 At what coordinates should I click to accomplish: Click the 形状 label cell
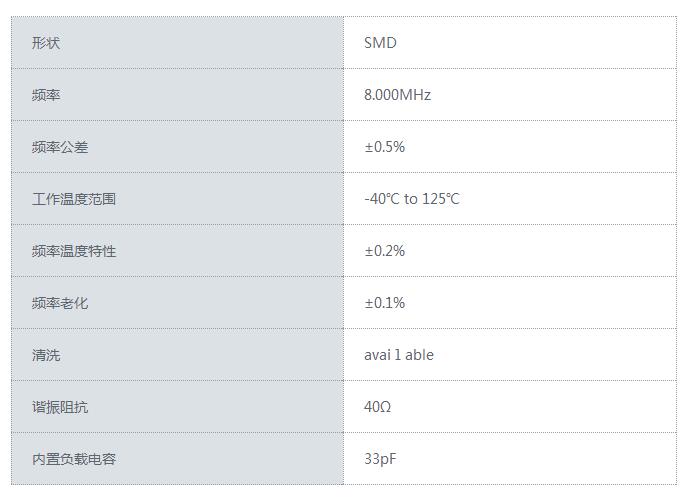click(46, 43)
